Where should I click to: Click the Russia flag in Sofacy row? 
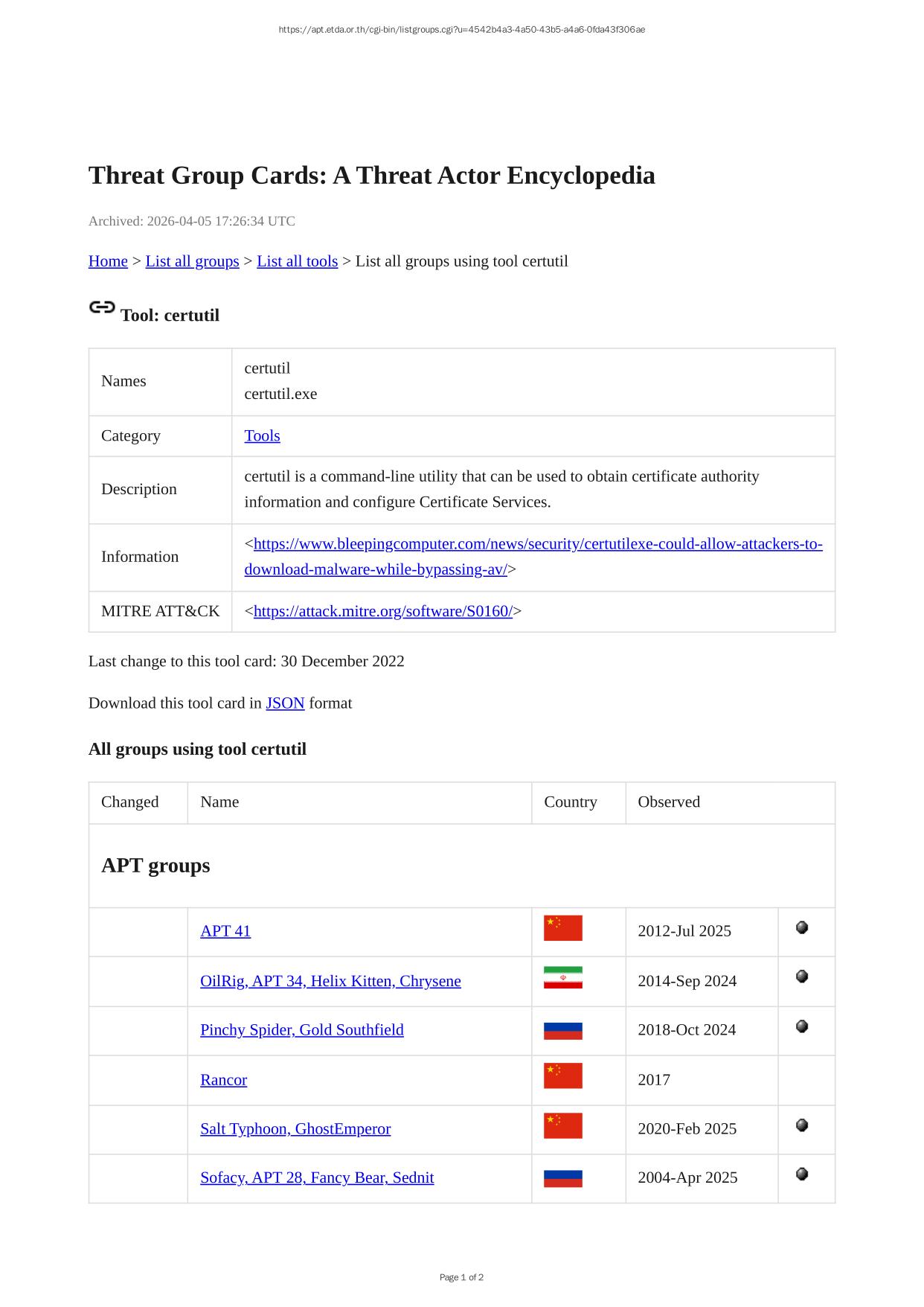(x=562, y=1178)
